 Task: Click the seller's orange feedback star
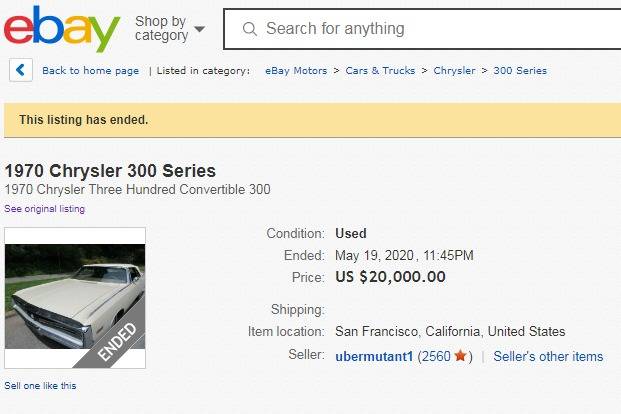[x=460, y=356]
